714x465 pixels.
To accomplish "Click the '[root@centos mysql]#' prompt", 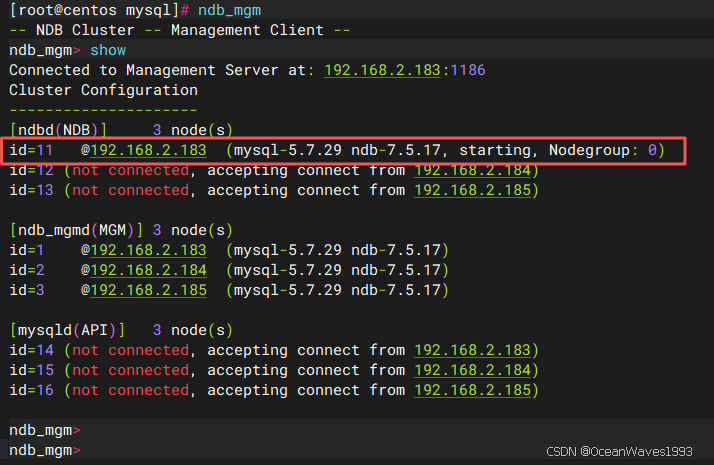I will (x=99, y=10).
